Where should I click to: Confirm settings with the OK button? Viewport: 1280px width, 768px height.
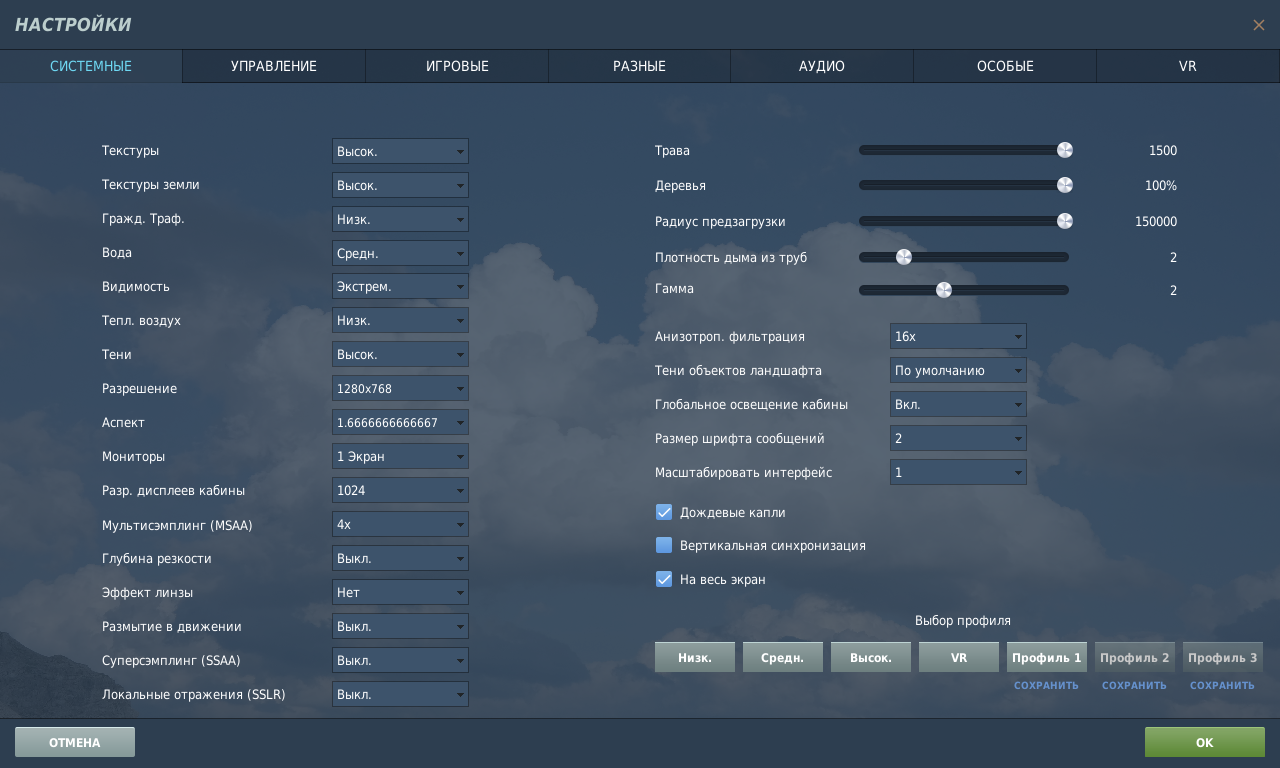pyautogui.click(x=1205, y=742)
